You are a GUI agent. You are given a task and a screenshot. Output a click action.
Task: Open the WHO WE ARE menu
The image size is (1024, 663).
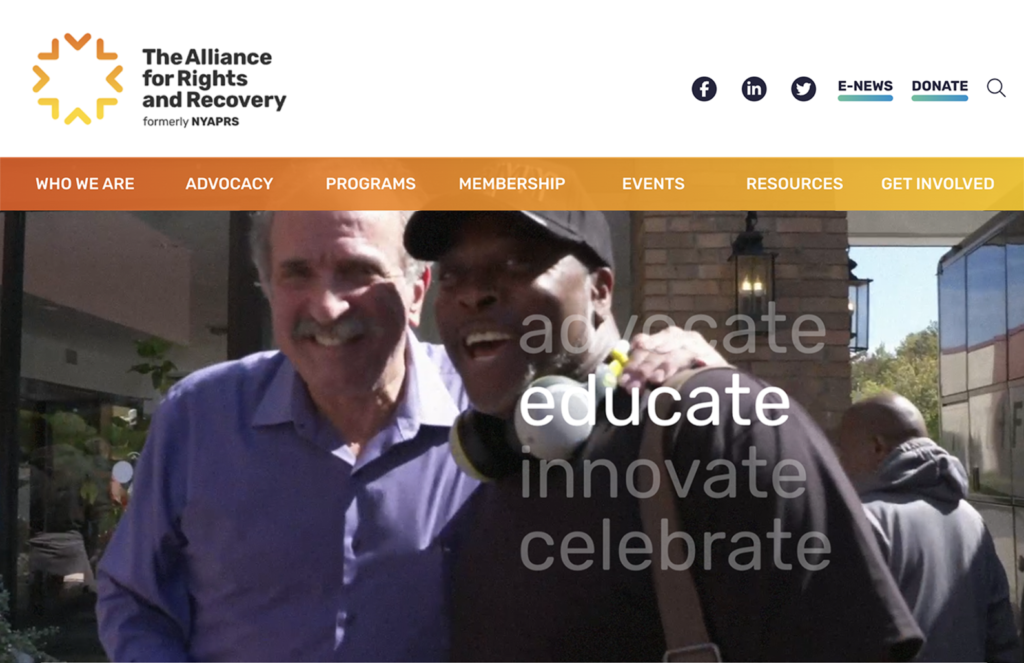[x=85, y=184]
